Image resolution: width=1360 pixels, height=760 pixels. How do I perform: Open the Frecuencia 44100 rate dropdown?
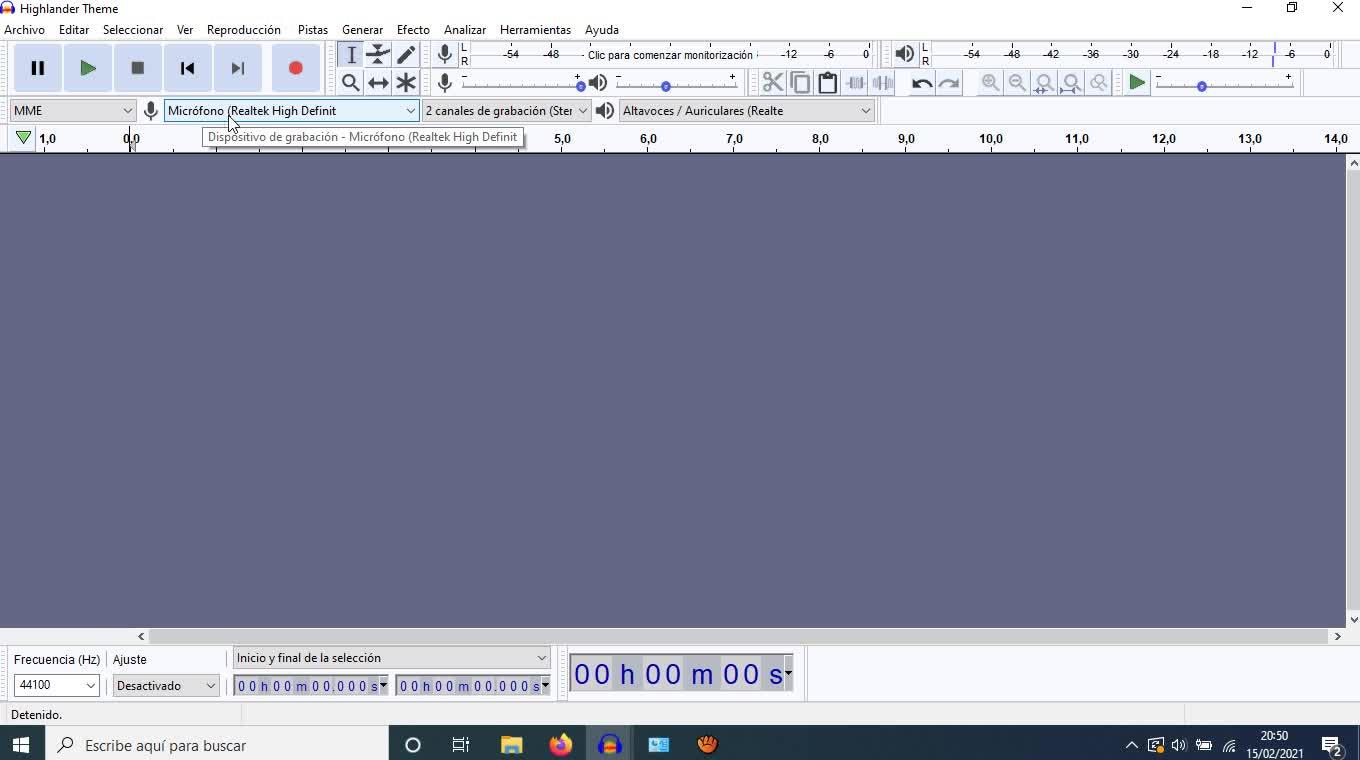[x=56, y=685]
